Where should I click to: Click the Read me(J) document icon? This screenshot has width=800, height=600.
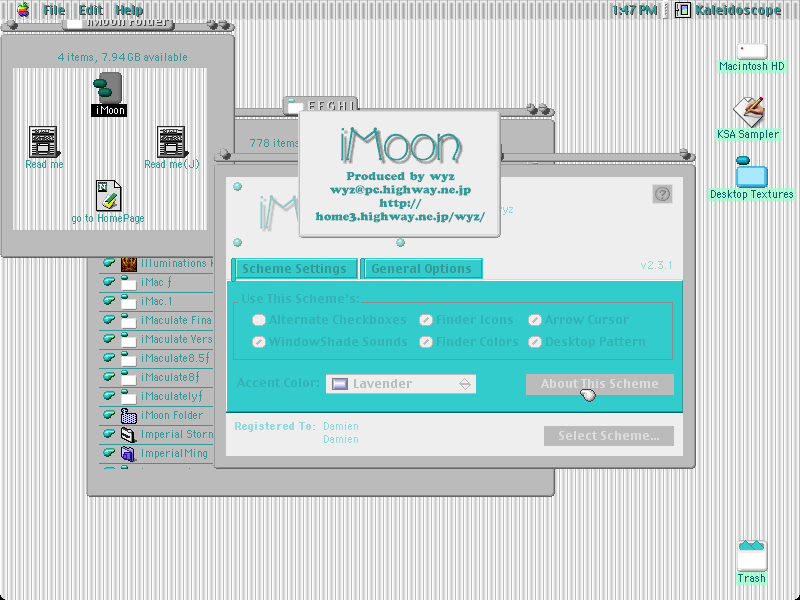click(171, 141)
